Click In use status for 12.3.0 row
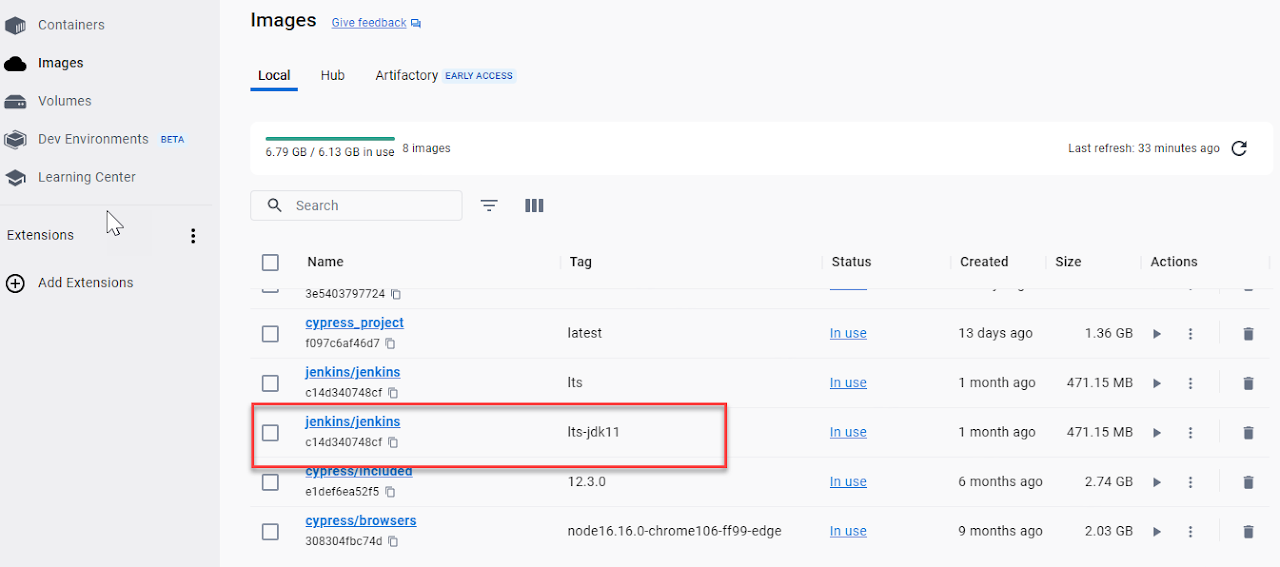The height and width of the screenshot is (567, 1280). tap(848, 482)
